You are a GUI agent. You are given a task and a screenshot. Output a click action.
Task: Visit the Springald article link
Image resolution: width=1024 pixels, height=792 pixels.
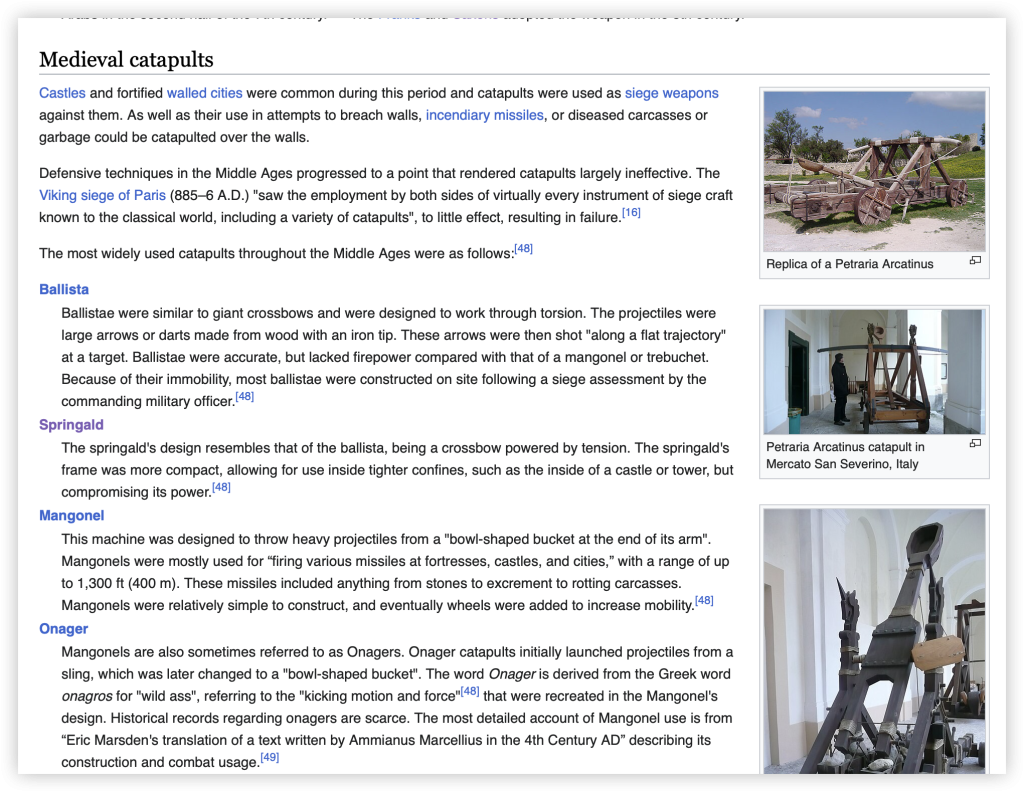[71, 425]
